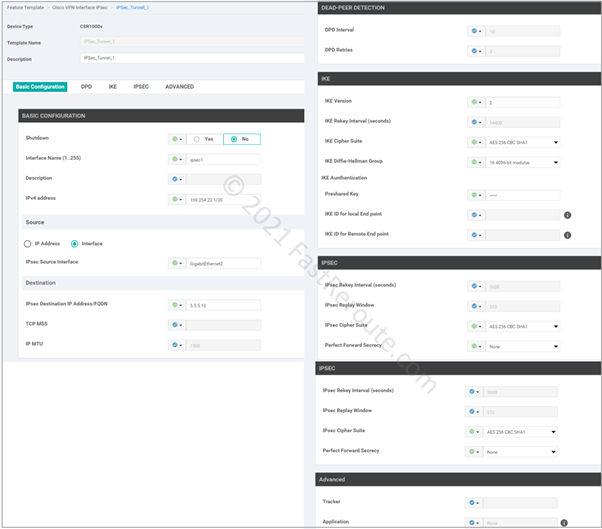The width and height of the screenshot is (602, 529).
Task: Click the info icon beside the Application field
Action: [x=564, y=523]
